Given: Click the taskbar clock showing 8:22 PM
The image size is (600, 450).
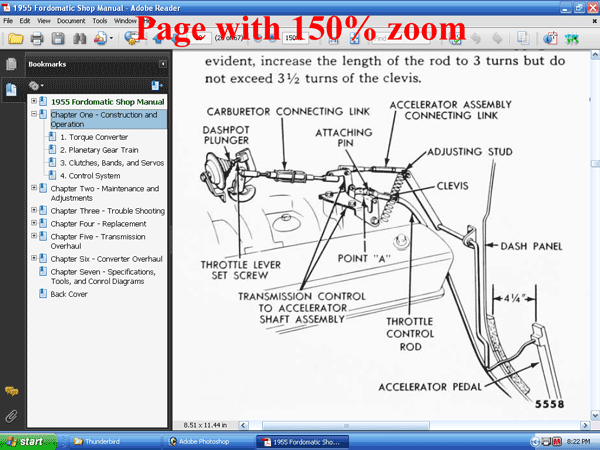Looking at the screenshot, I should (579, 442).
